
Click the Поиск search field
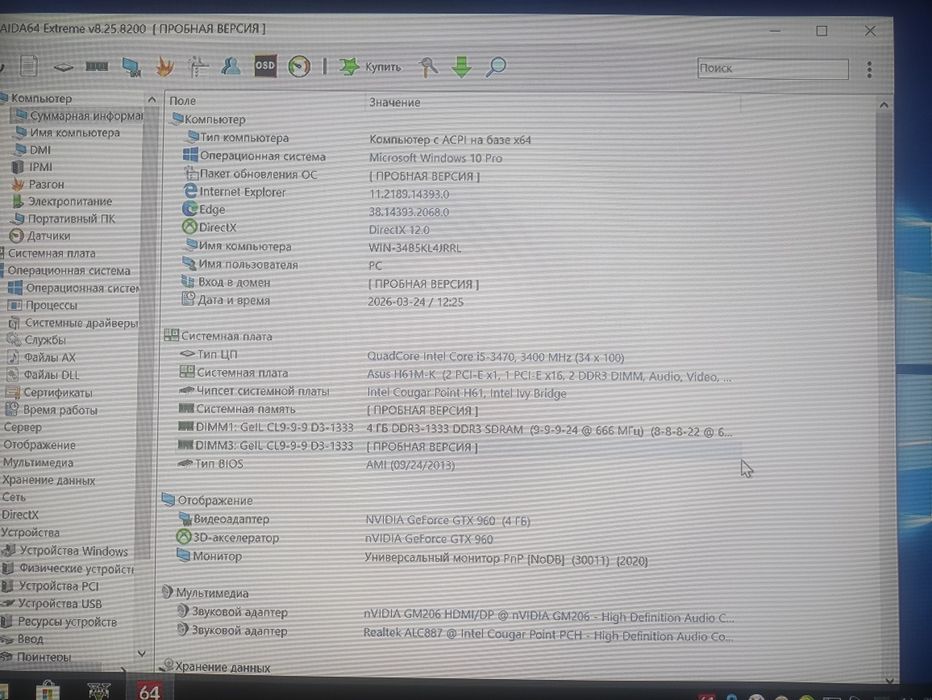773,68
